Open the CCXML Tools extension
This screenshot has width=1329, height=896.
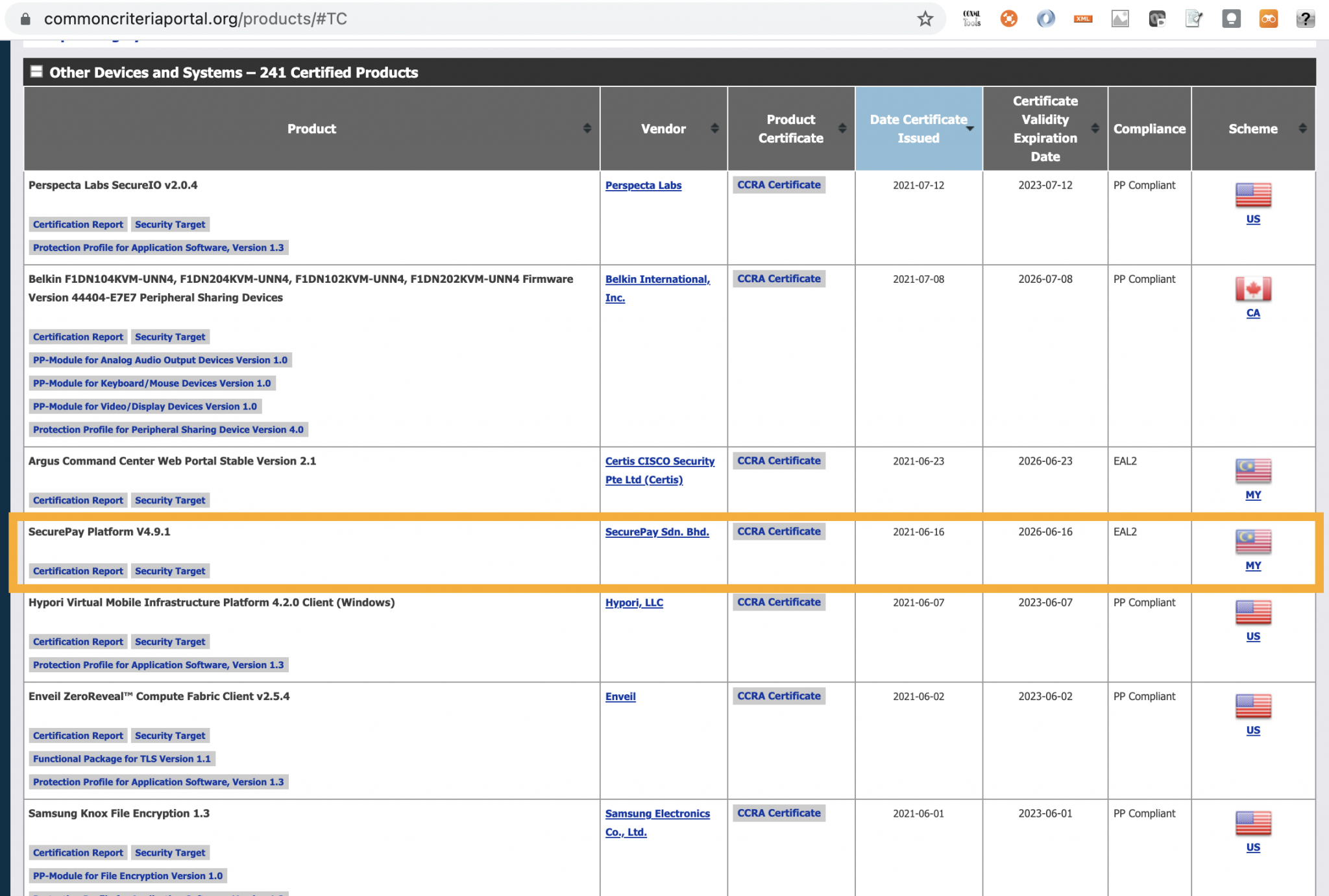pyautogui.click(x=971, y=18)
